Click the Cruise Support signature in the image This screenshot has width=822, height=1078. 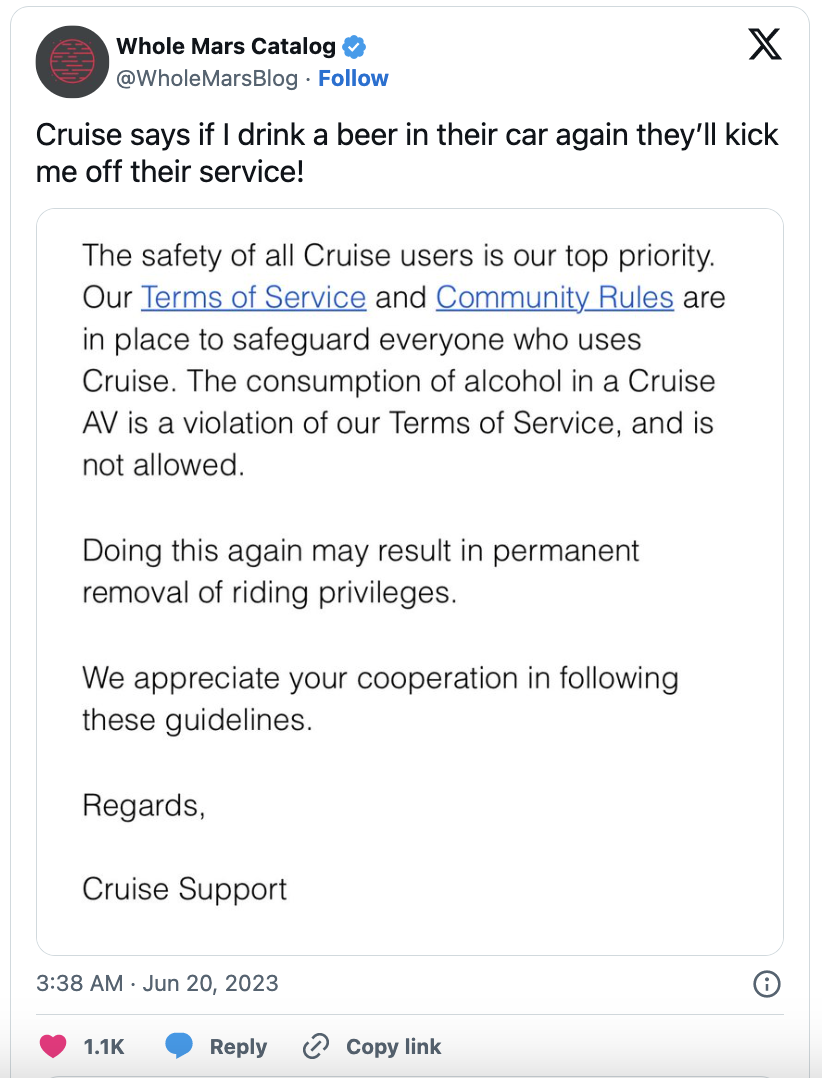184,889
